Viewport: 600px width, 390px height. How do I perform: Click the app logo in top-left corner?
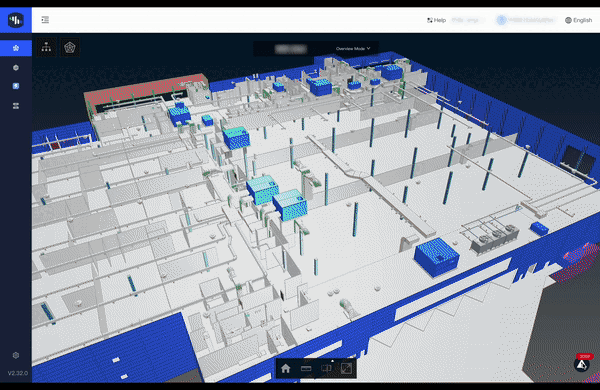point(16,20)
